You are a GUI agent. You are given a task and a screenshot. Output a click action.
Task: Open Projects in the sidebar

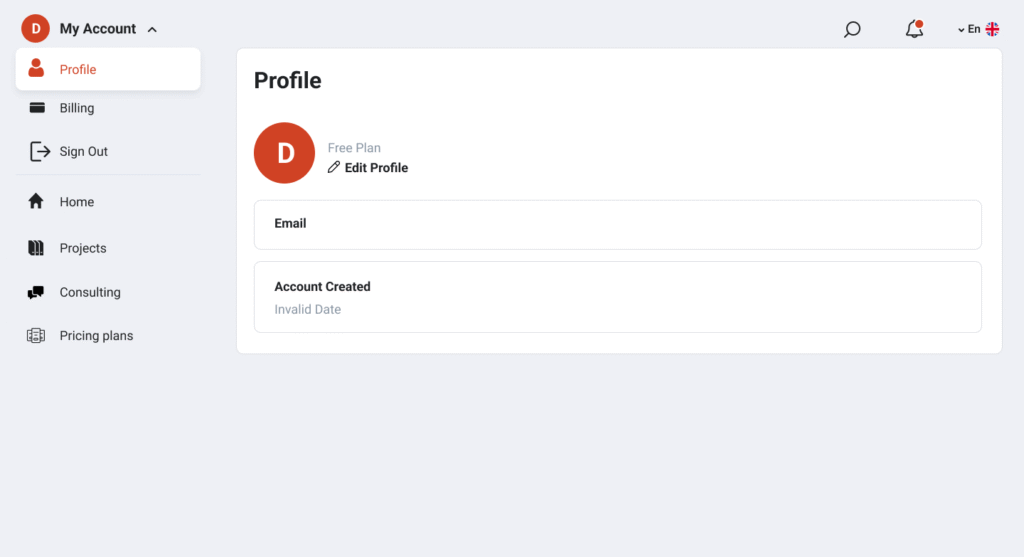click(83, 248)
